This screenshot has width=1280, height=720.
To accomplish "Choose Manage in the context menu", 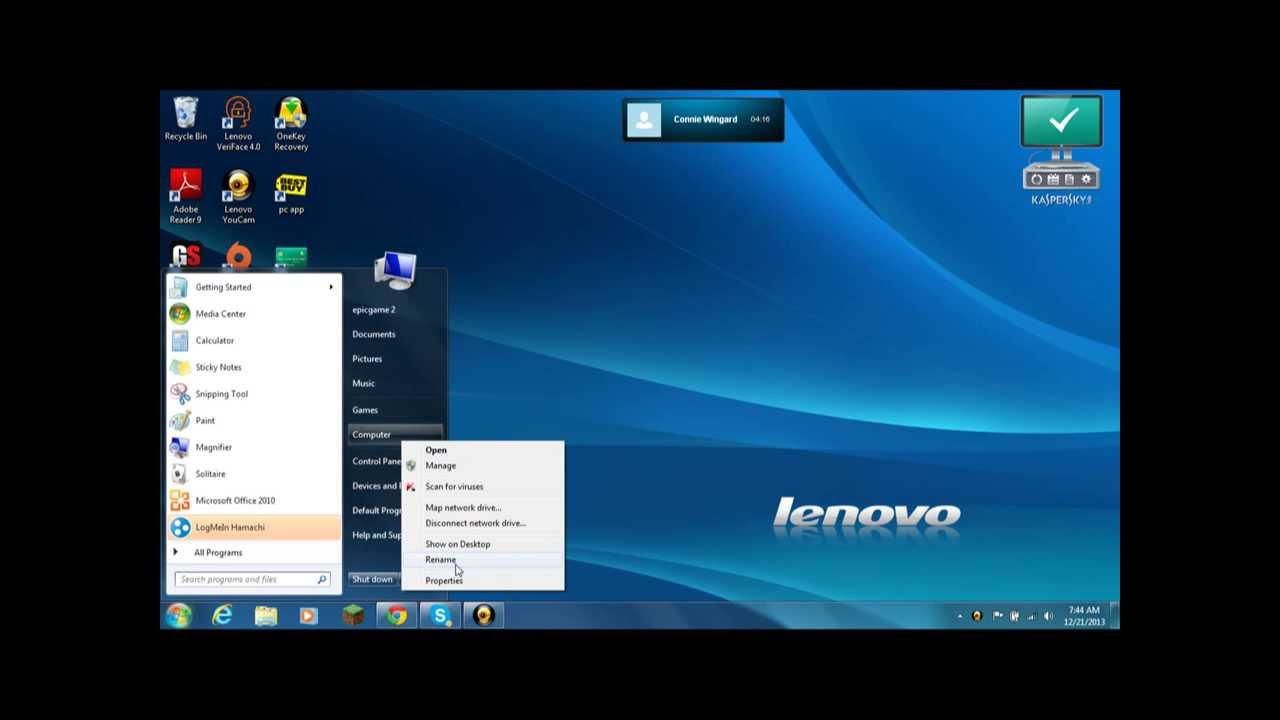I will tap(483, 466).
